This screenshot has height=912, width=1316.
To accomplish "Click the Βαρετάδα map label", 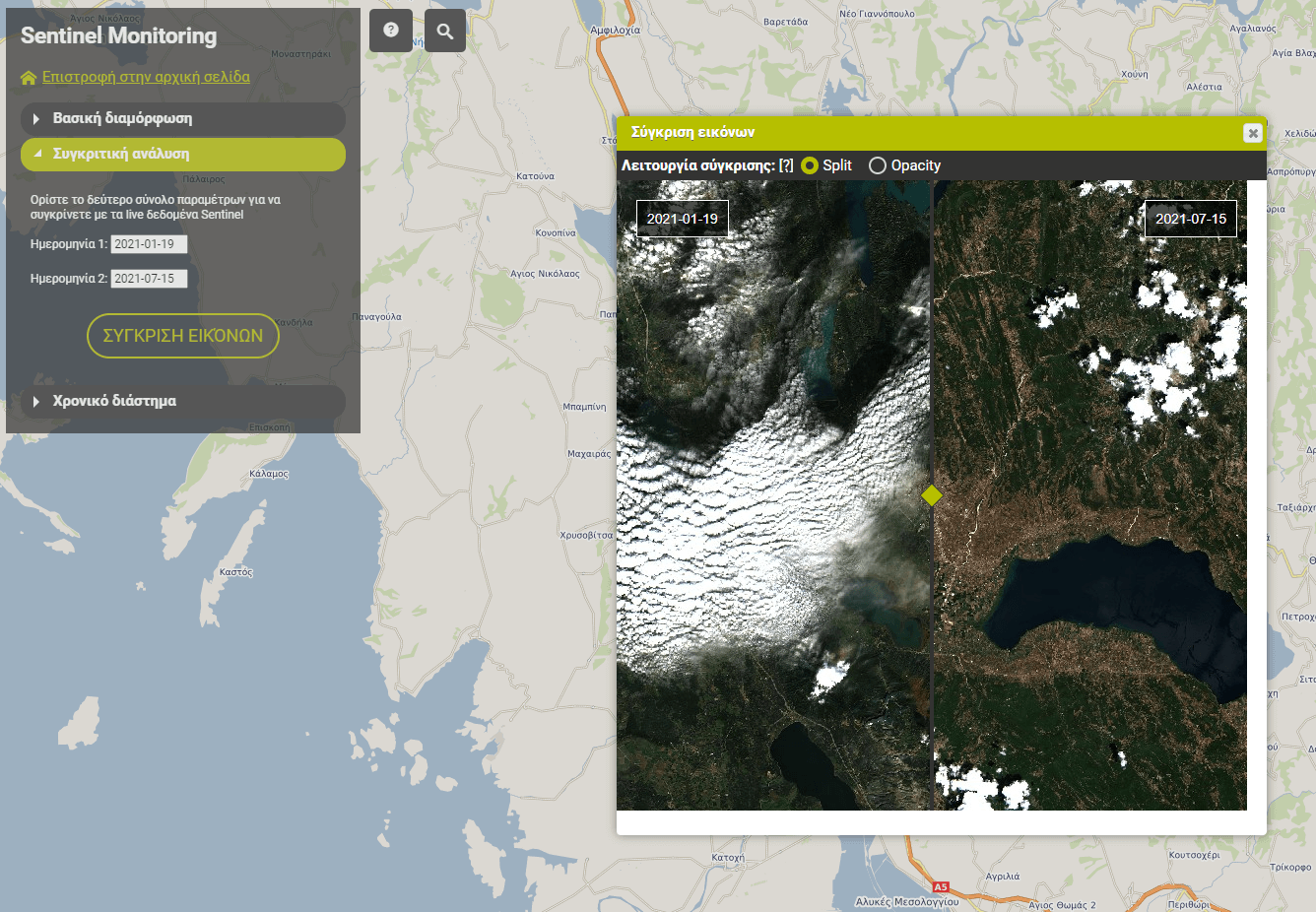I will click(x=786, y=22).
